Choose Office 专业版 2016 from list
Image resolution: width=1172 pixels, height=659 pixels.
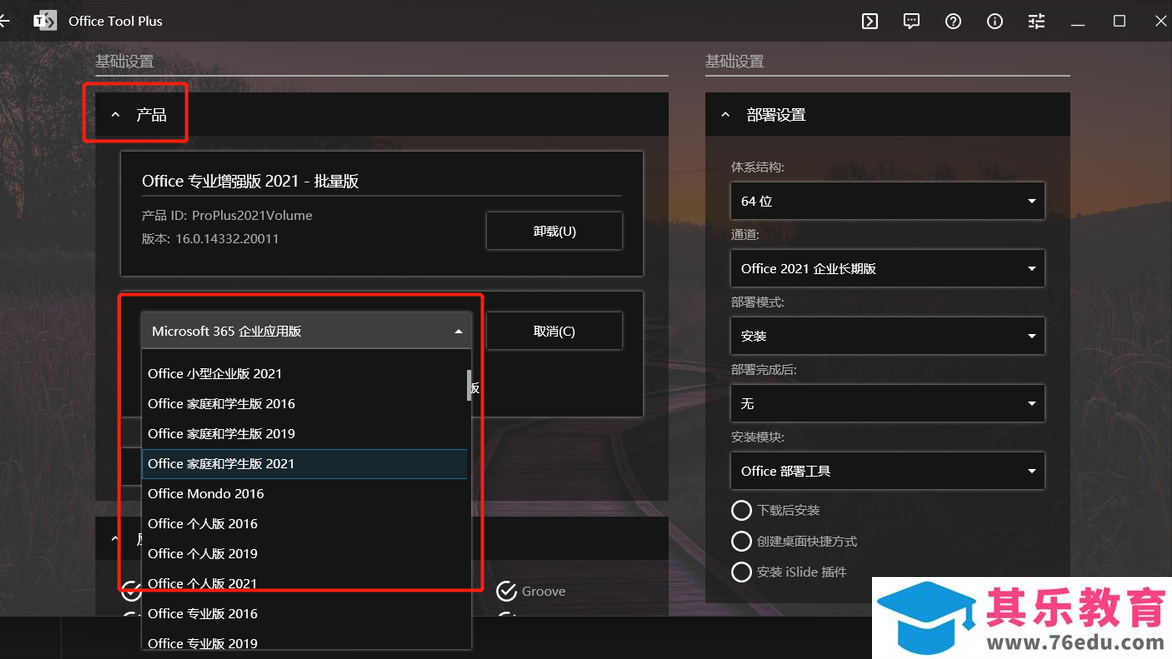304,613
